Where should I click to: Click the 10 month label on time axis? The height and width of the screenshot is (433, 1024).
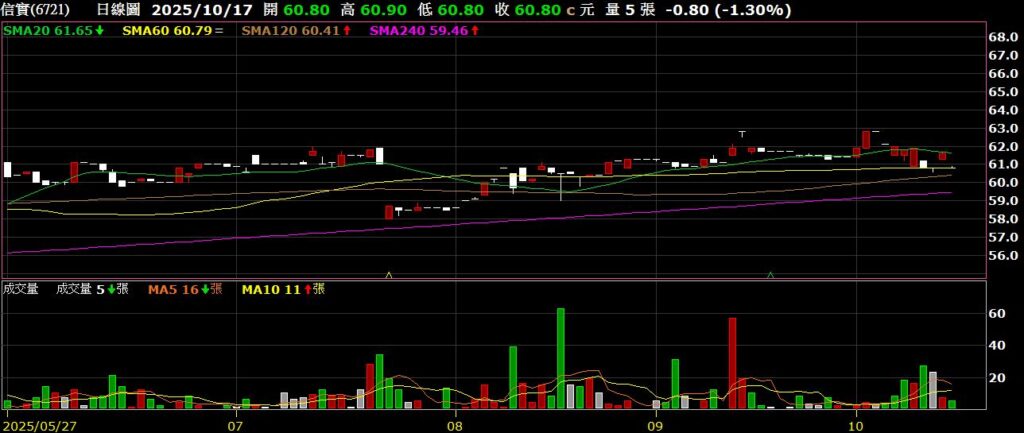863,424
